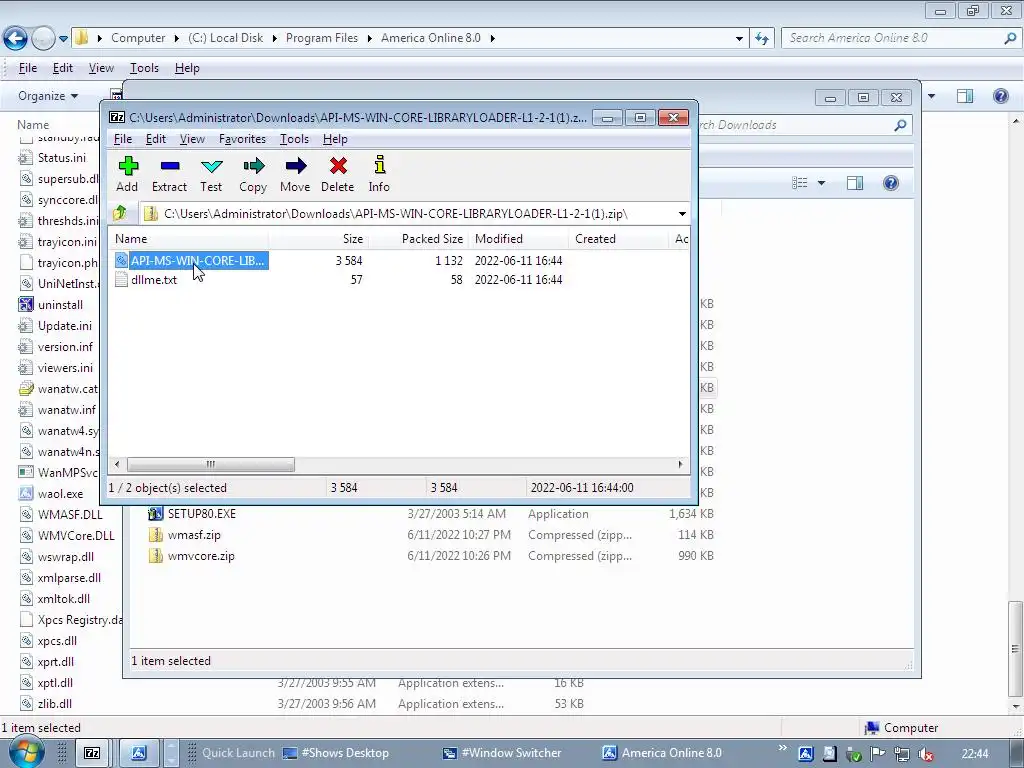Select WMASF.DLL in the file list
Viewport: 1024px width, 768px height.
(x=61, y=515)
